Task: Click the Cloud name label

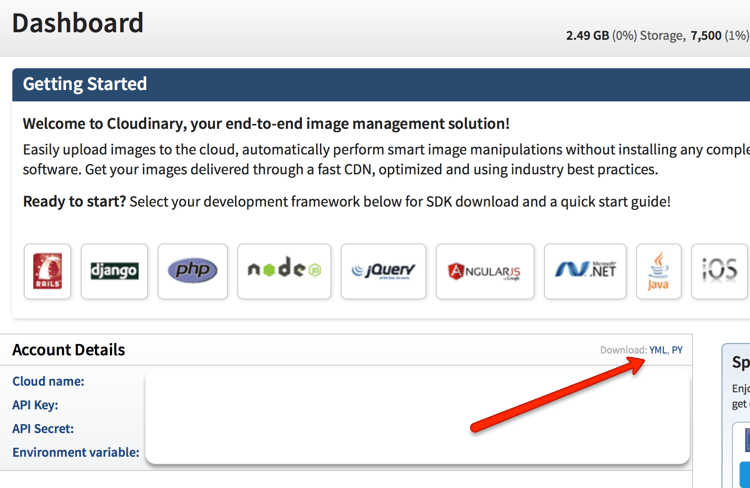Action: (x=48, y=381)
